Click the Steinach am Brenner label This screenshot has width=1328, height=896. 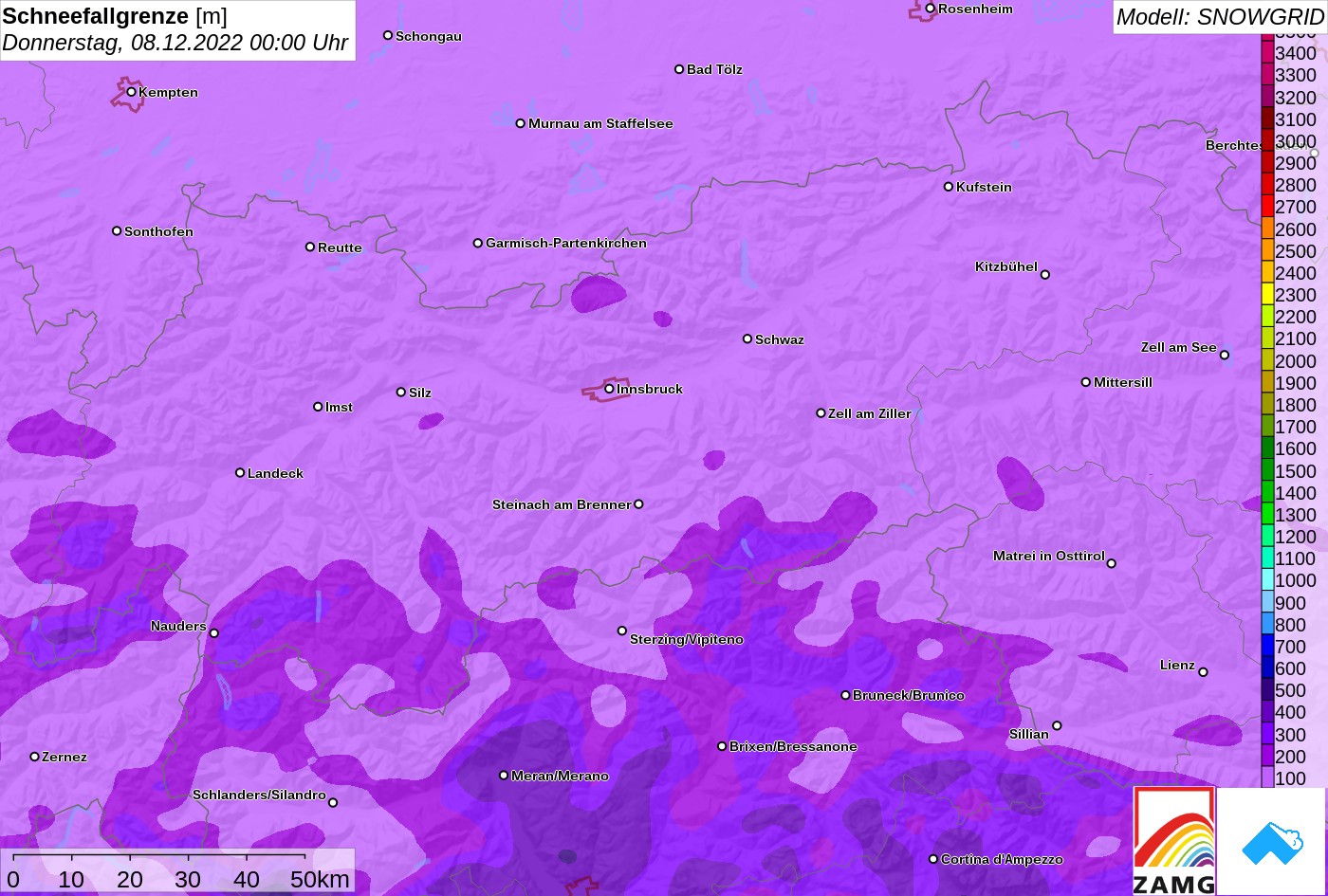(562, 504)
